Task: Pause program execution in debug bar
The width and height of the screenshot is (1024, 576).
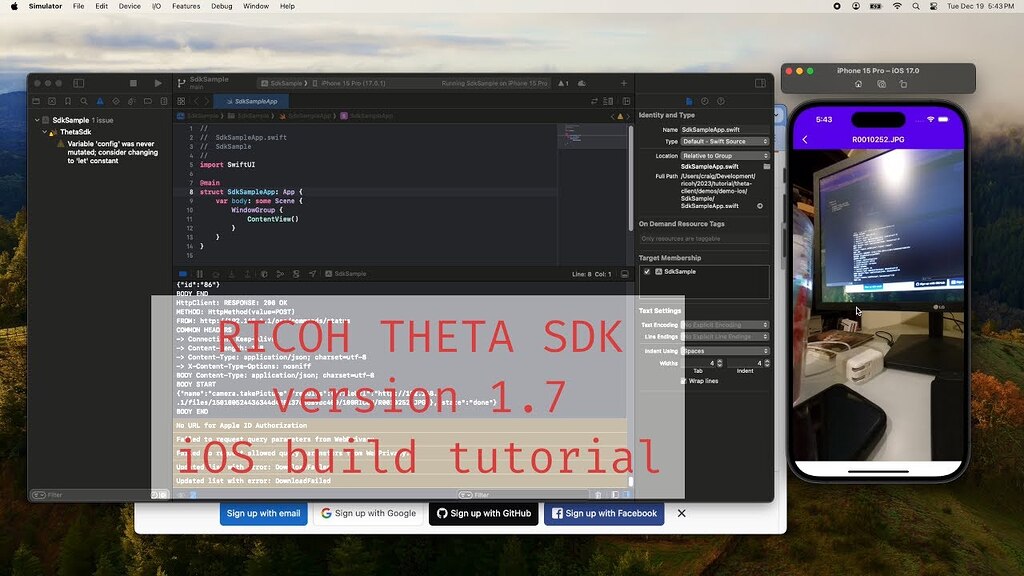Action: 199,274
